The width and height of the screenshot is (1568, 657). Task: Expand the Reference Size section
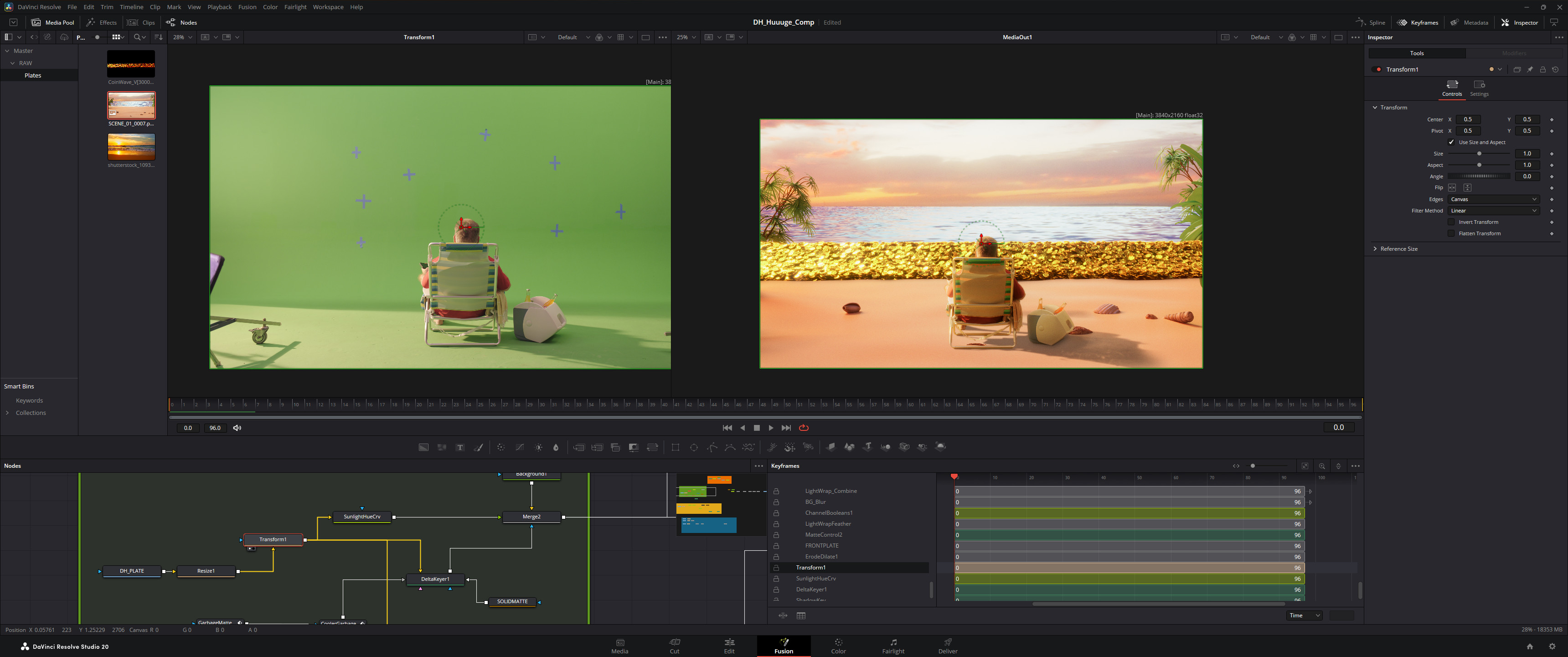click(x=1399, y=249)
